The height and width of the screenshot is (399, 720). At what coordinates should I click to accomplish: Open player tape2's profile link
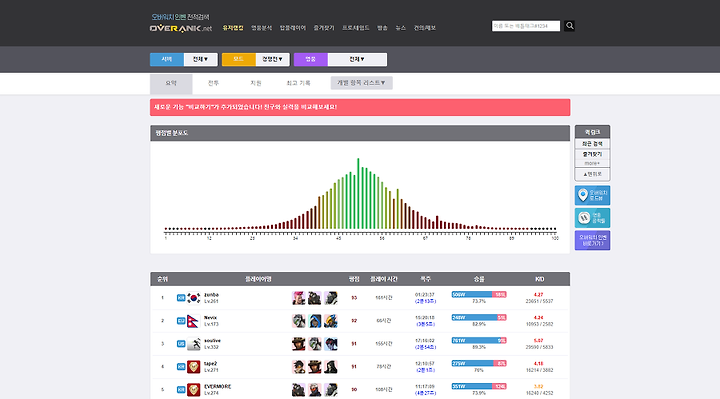tap(210, 364)
